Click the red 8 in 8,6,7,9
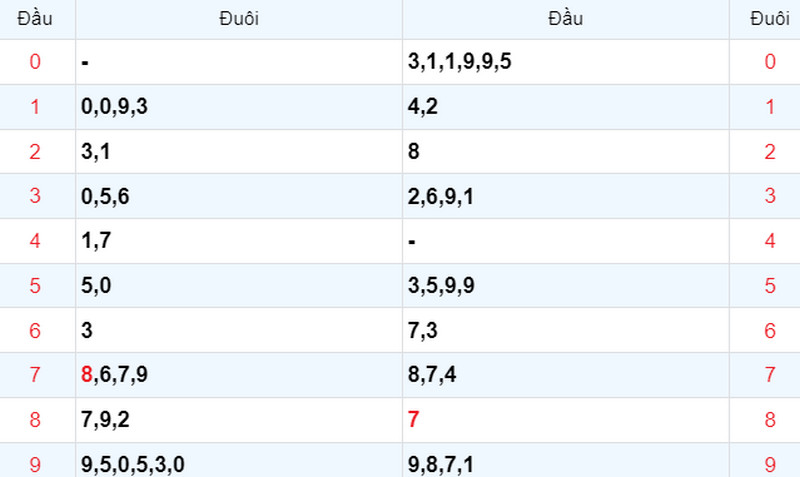Image resolution: width=800 pixels, height=477 pixels. coord(86,375)
